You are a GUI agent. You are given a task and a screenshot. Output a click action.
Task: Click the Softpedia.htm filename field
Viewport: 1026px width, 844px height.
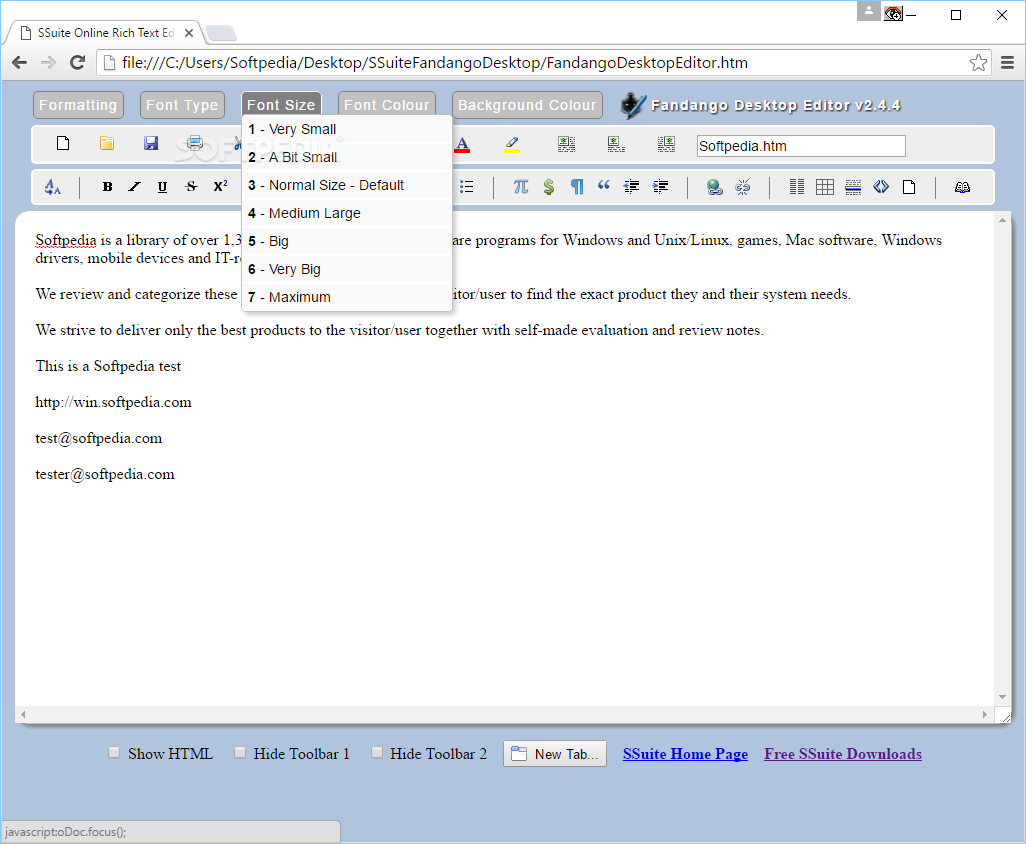pyautogui.click(x=801, y=146)
